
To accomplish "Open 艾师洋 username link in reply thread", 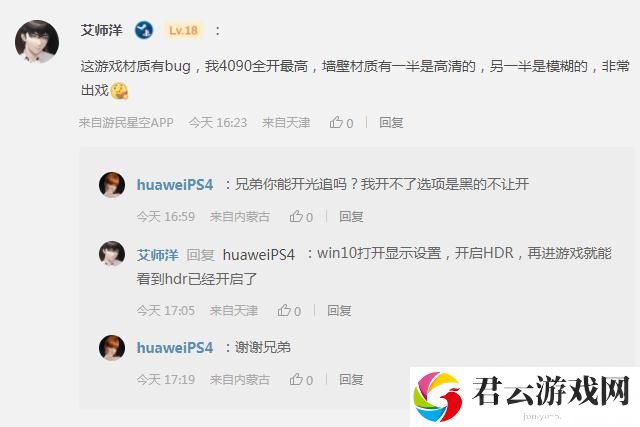I will pyautogui.click(x=158, y=255).
